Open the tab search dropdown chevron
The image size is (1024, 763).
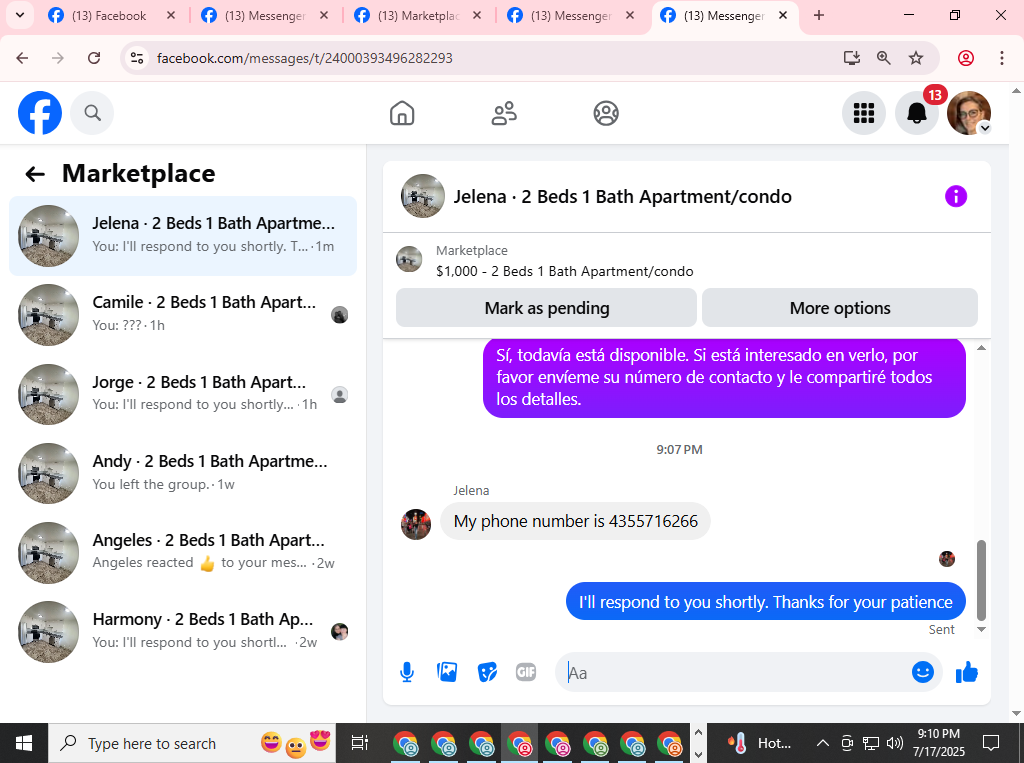pyautogui.click(x=20, y=16)
